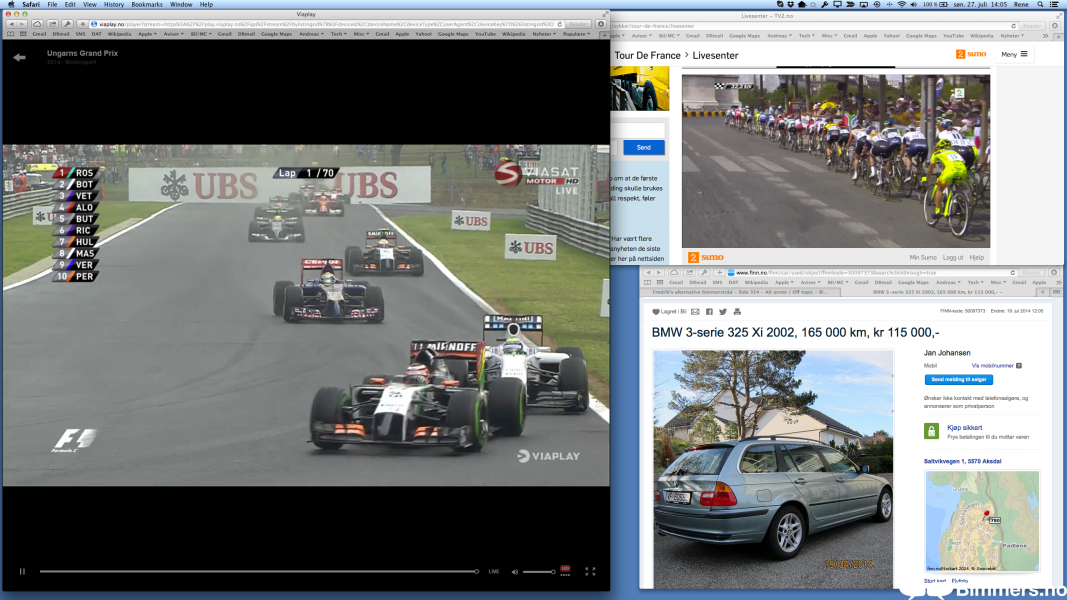1067x600 pixels.
Task: Open the Kjøp sikkert link
Action: tap(964, 428)
